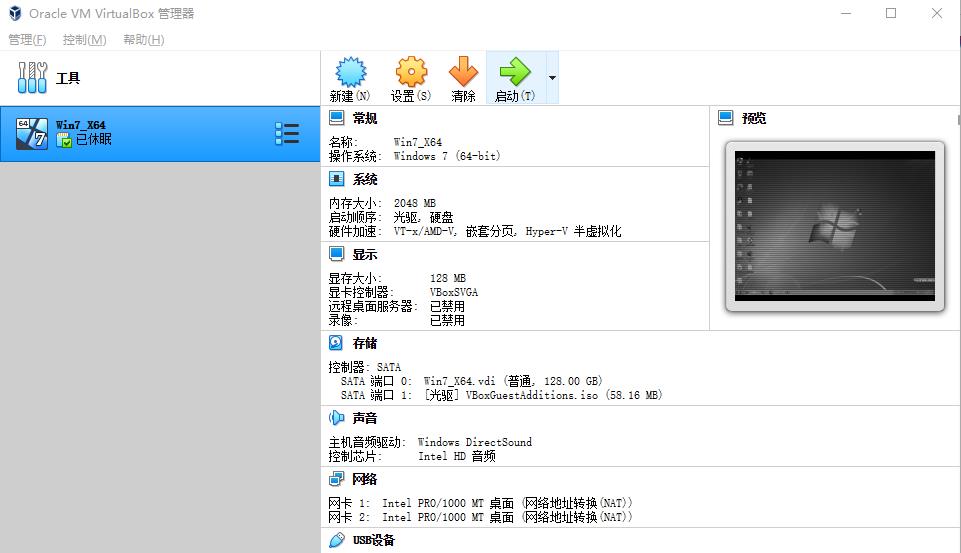Click the Intel HD 音频 value
Image resolution: width=961 pixels, height=553 pixels.
[457, 456]
